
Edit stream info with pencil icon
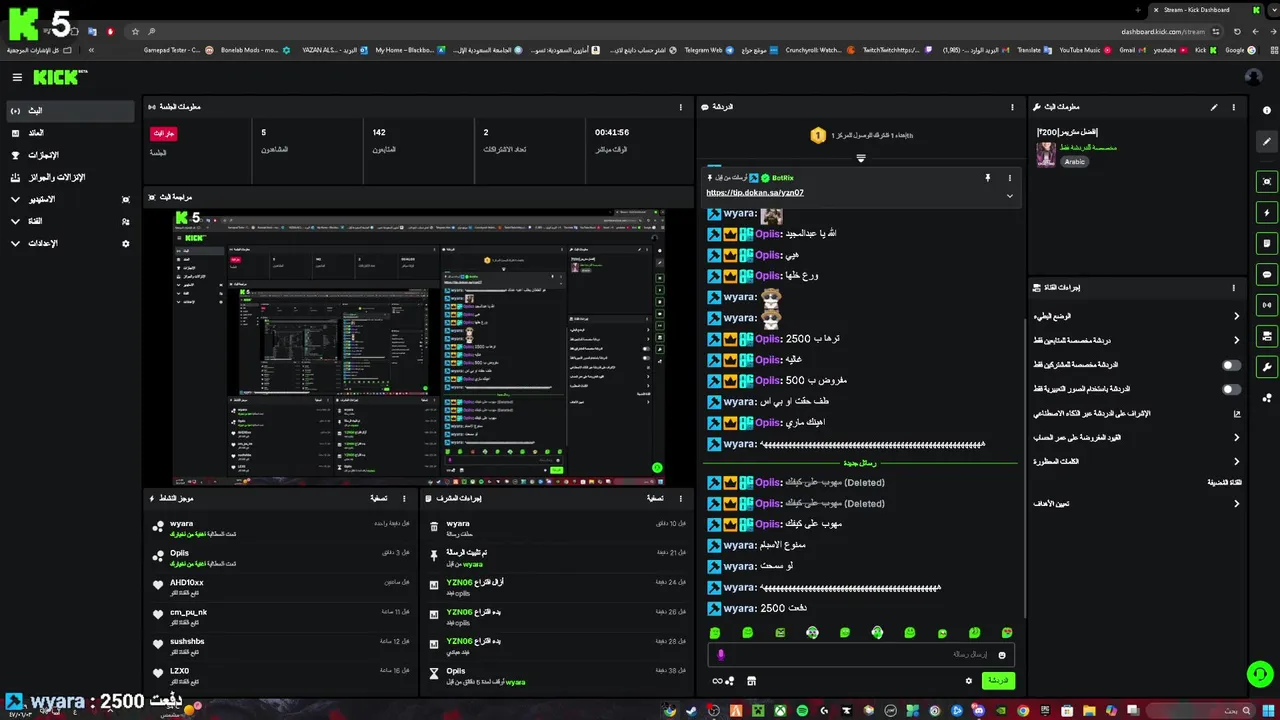[1214, 107]
